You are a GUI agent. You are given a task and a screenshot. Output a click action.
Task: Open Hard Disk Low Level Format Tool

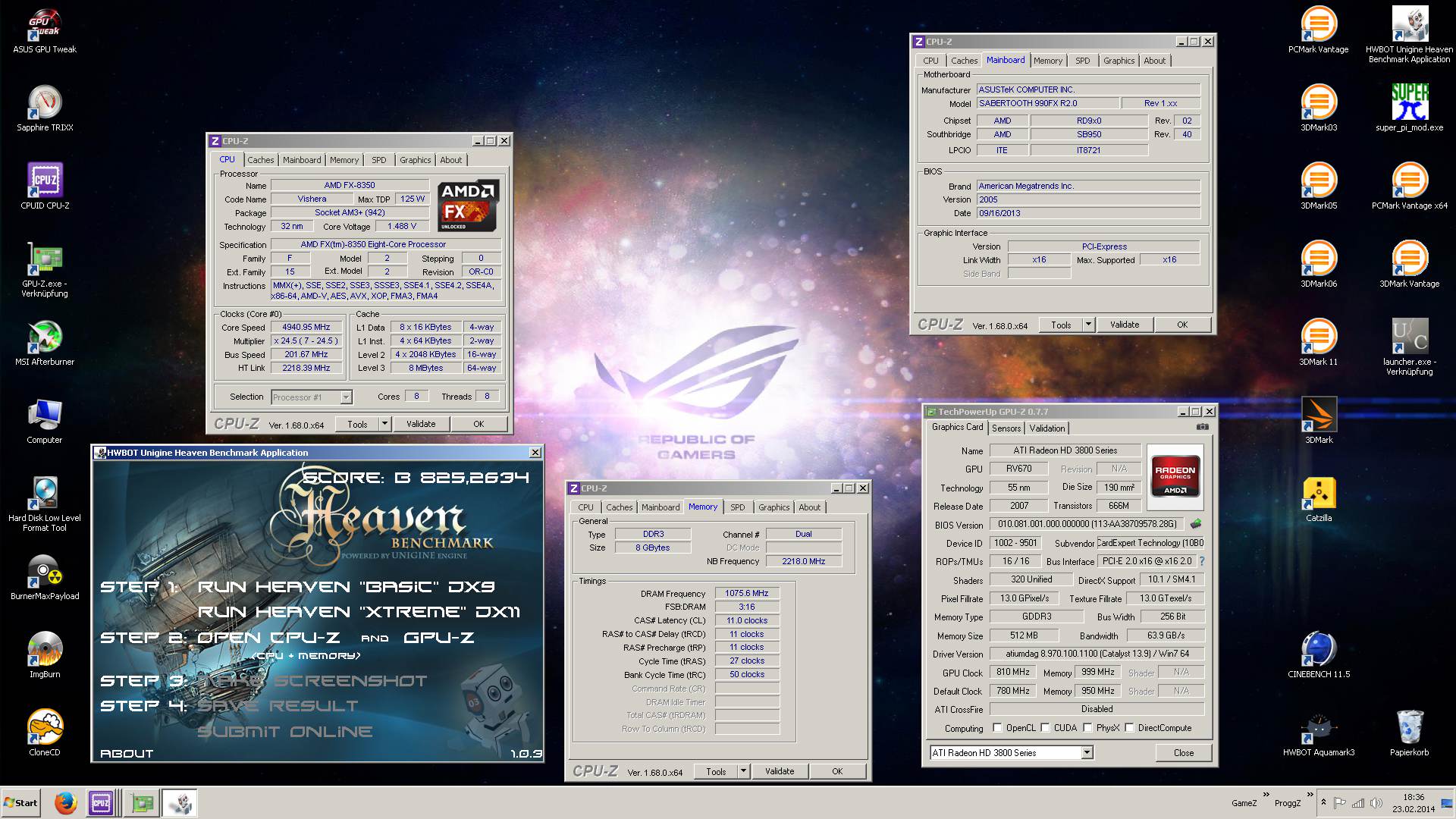point(45,504)
